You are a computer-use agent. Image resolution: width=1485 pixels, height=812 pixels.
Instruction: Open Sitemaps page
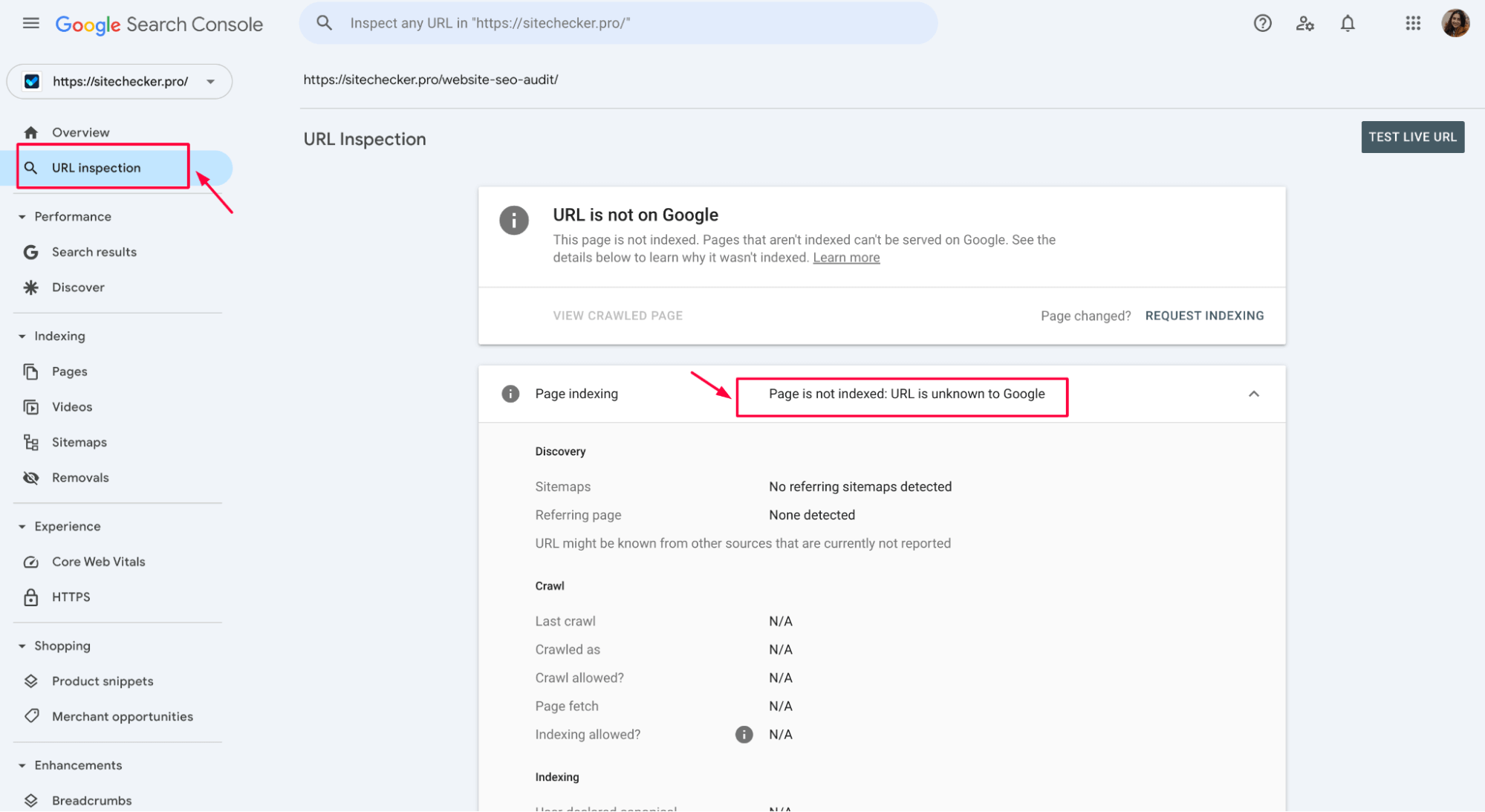(x=79, y=443)
